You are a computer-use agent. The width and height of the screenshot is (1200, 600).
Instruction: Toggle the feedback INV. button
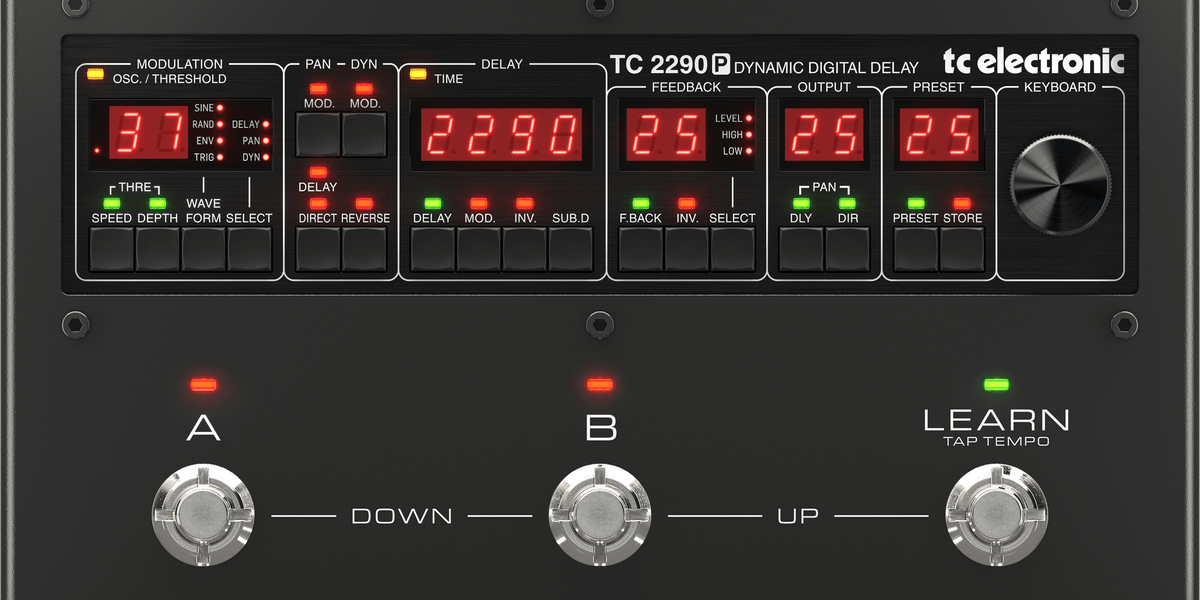(x=687, y=249)
